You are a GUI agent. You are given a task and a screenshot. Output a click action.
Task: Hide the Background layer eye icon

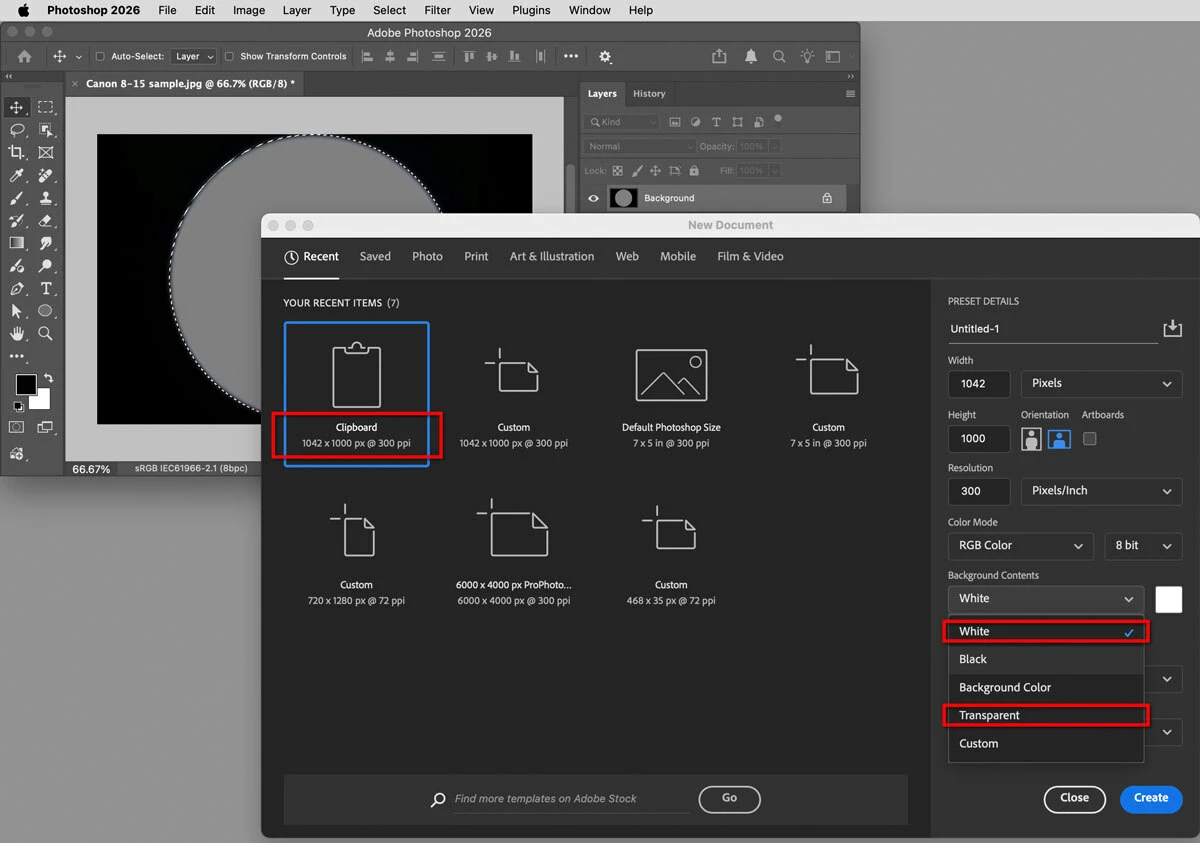pyautogui.click(x=593, y=198)
